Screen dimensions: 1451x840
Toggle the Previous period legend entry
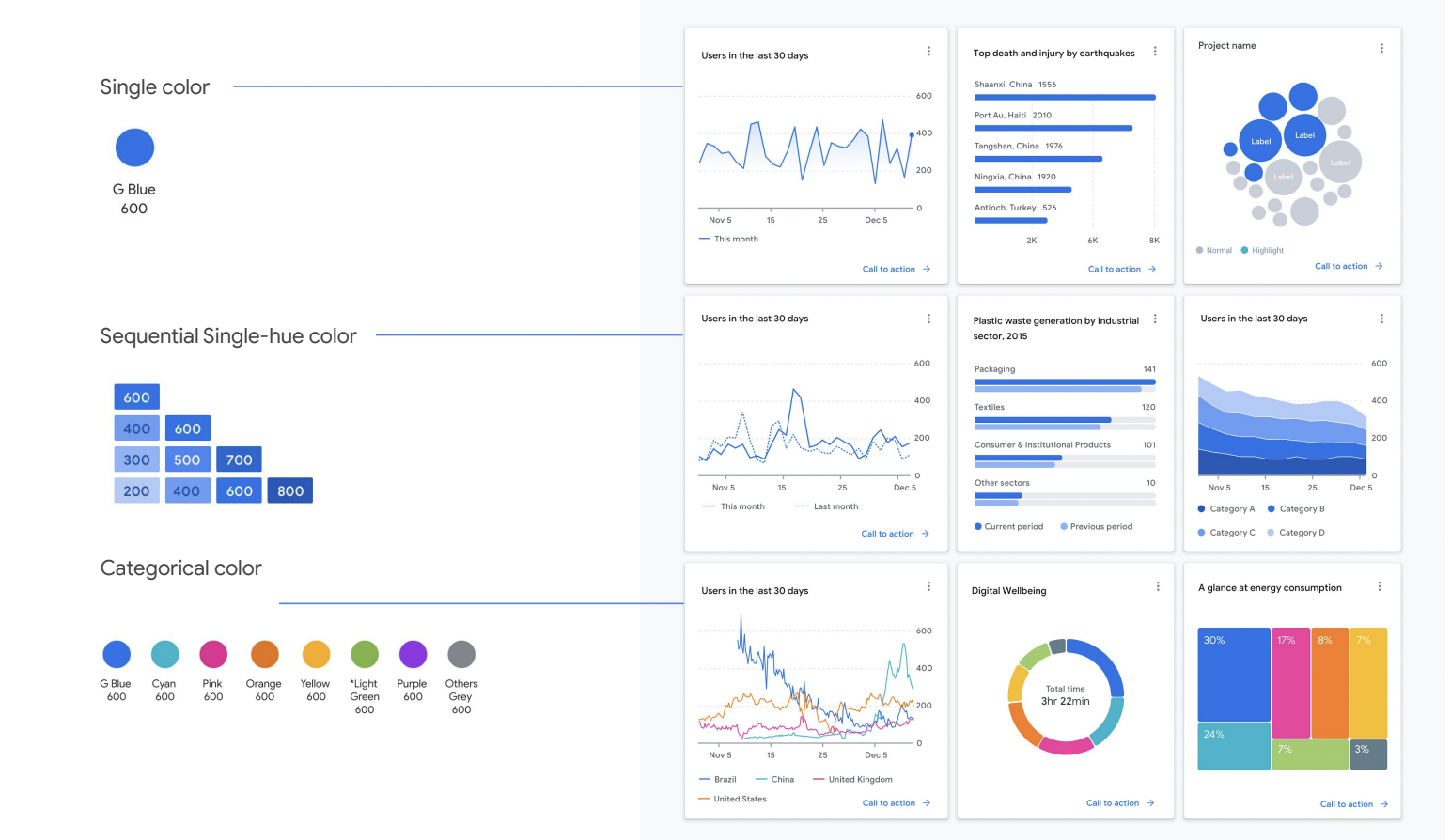click(x=1096, y=527)
